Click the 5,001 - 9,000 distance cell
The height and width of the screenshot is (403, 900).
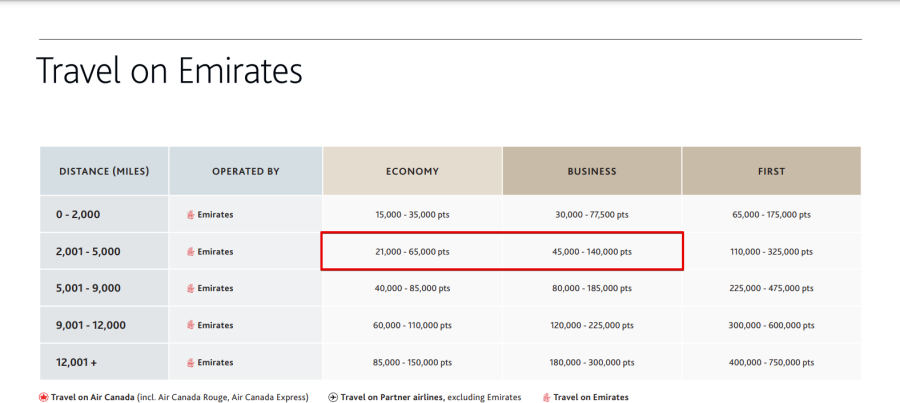pyautogui.click(x=104, y=288)
